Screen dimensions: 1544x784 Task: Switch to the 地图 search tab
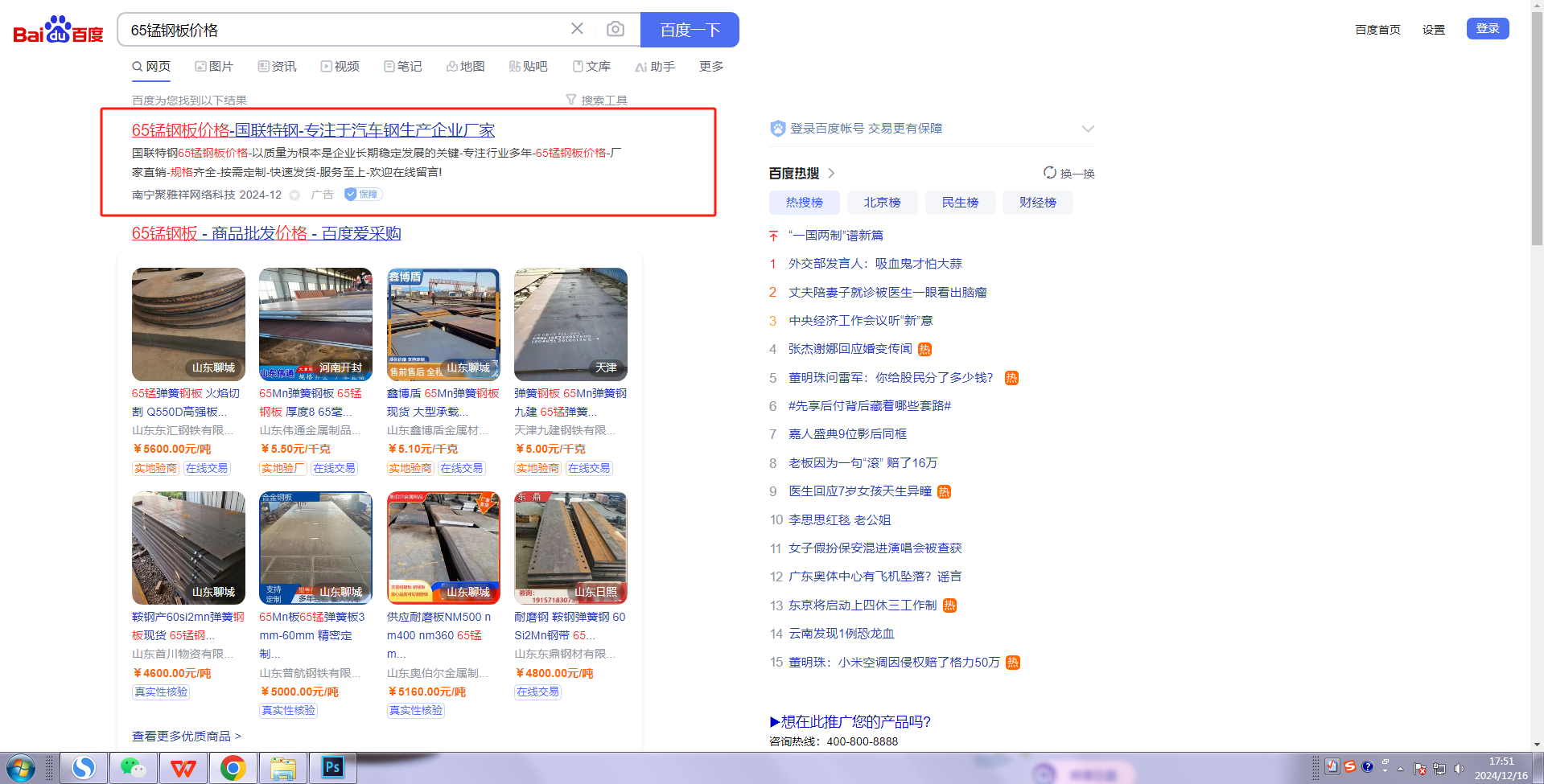466,67
